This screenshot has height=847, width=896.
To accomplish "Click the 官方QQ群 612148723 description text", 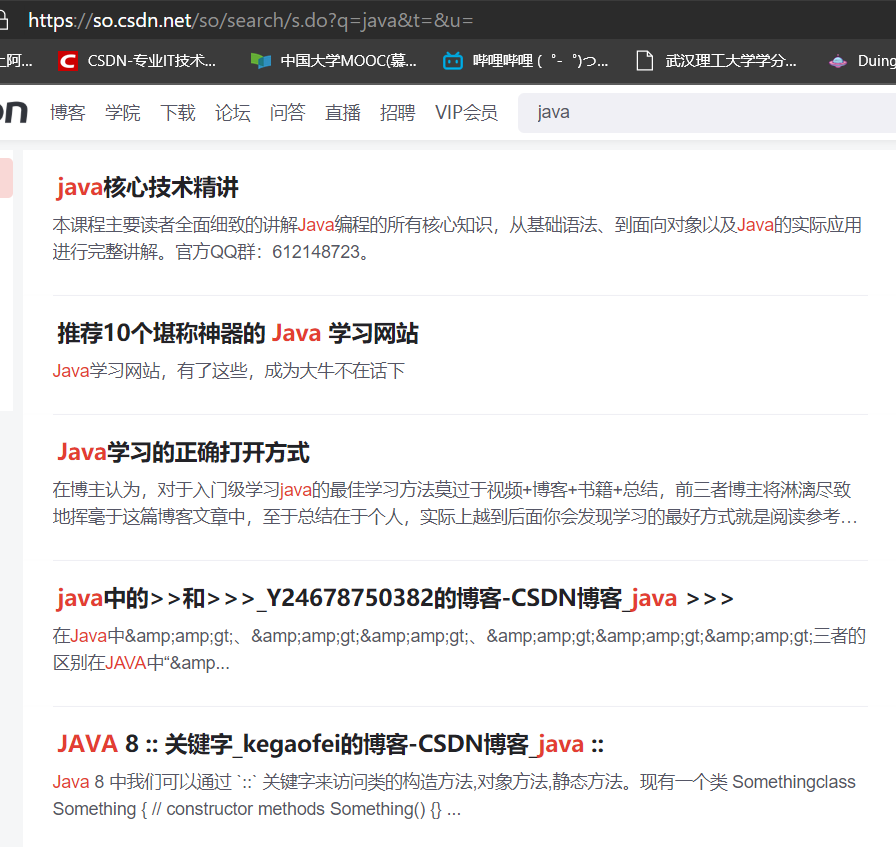I will click(x=213, y=252).
